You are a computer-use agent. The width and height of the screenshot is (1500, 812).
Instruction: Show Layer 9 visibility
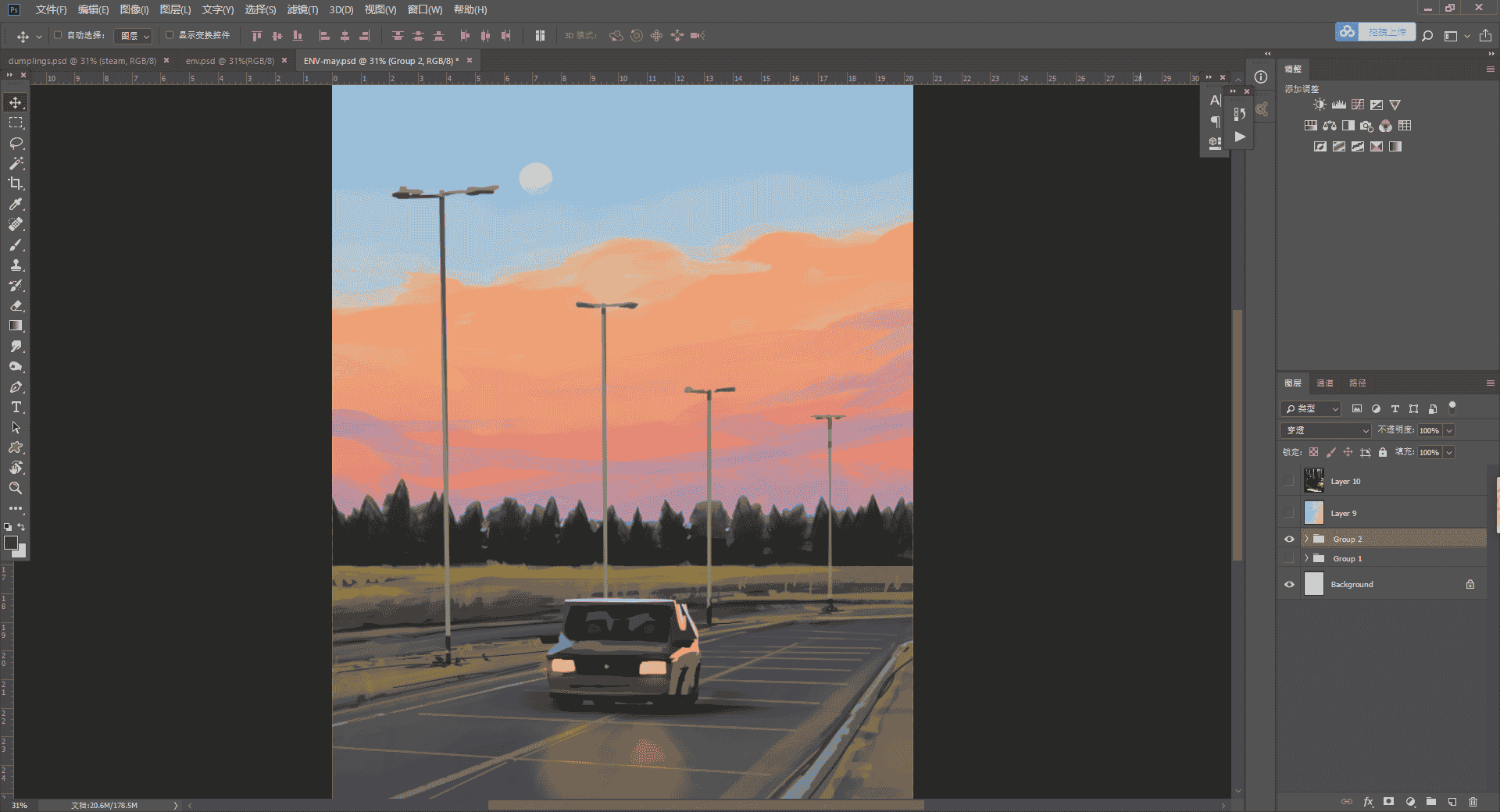click(x=1289, y=514)
